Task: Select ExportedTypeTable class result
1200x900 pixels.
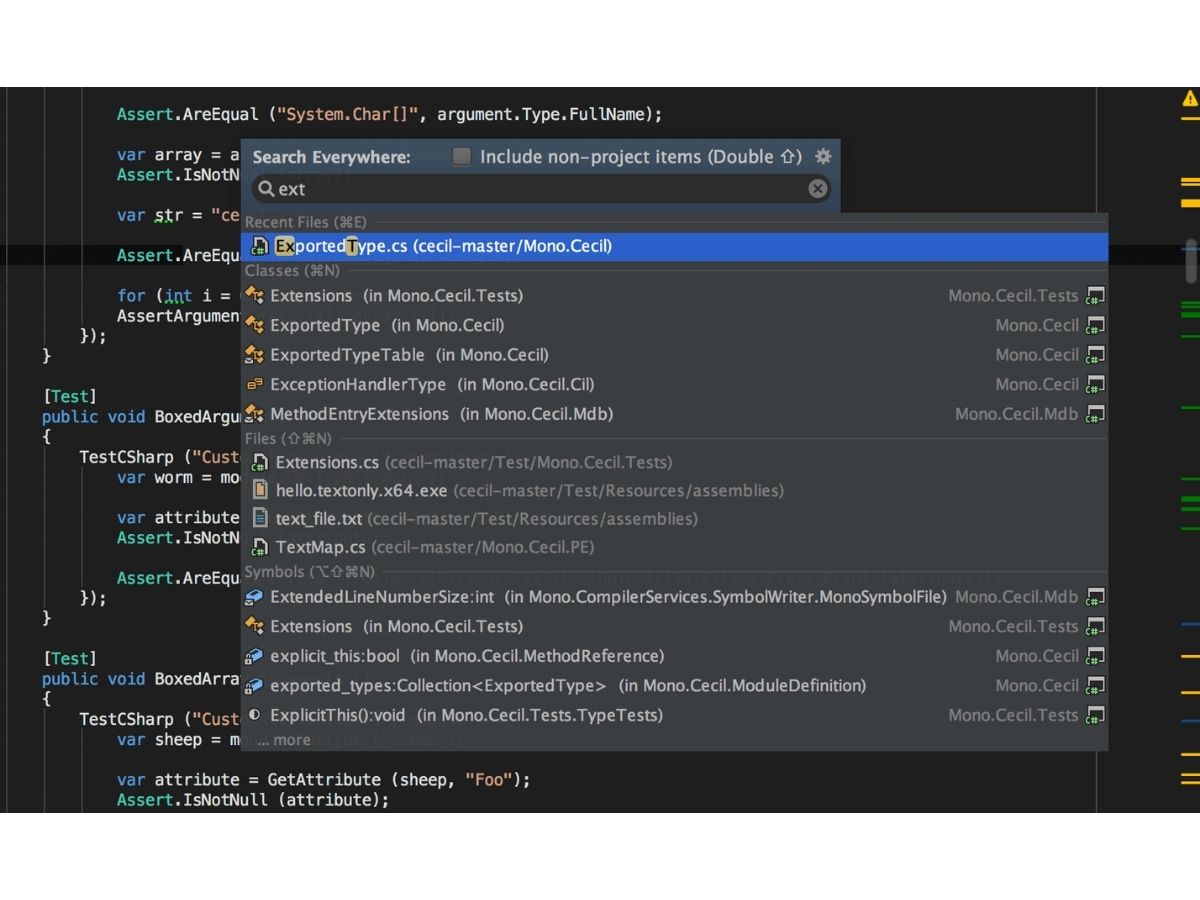Action: point(675,355)
